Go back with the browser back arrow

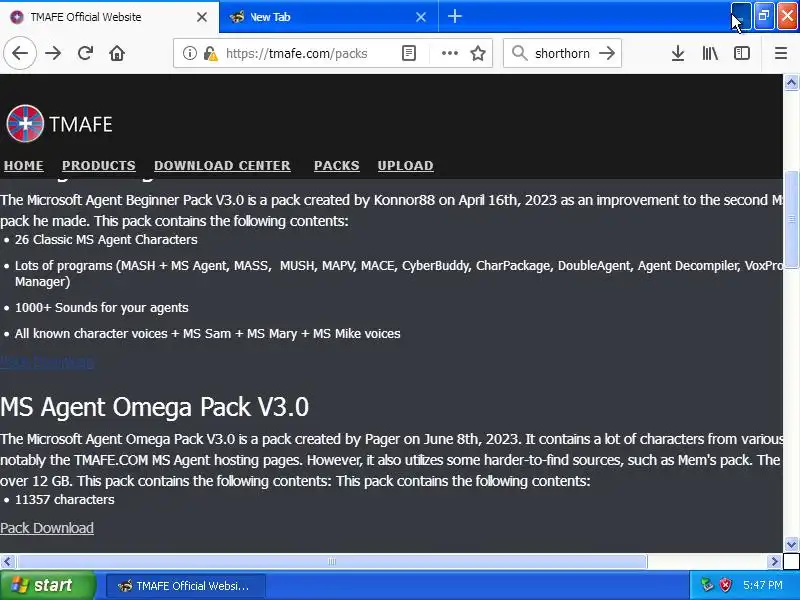click(20, 53)
